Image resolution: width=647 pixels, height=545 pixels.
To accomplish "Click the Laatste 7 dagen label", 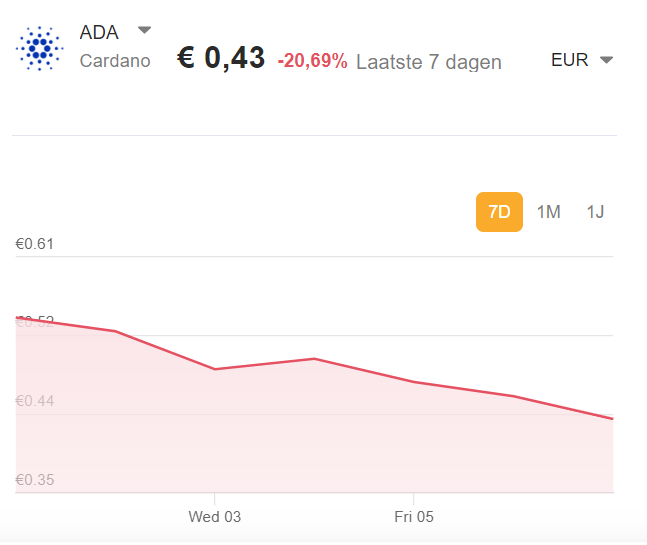I will 428,62.
